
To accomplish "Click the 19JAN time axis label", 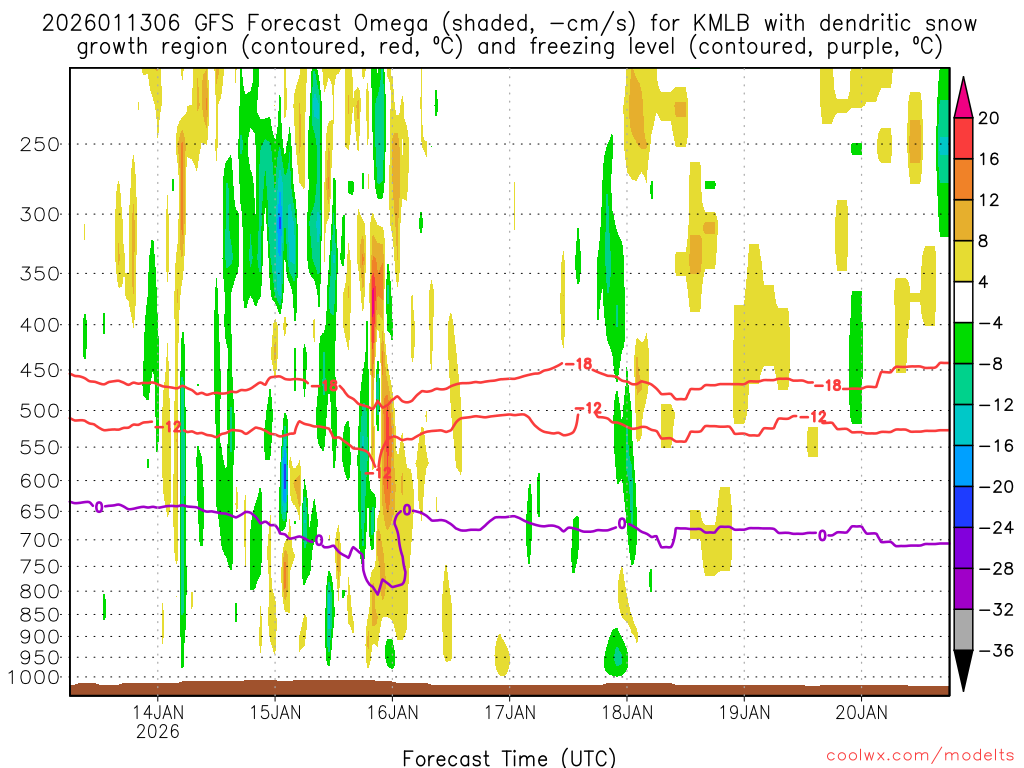I will point(744,712).
